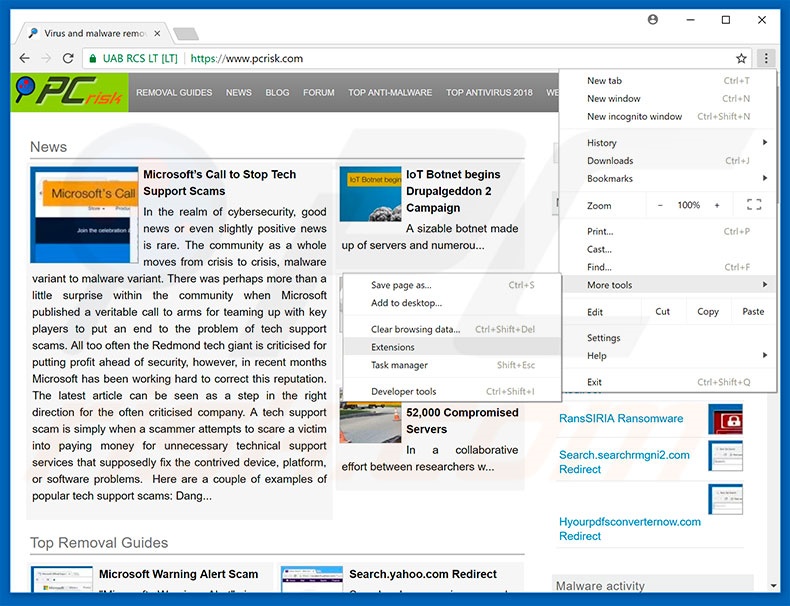The width and height of the screenshot is (790, 606).
Task: Choose Find... in the menu
Action: (668, 267)
